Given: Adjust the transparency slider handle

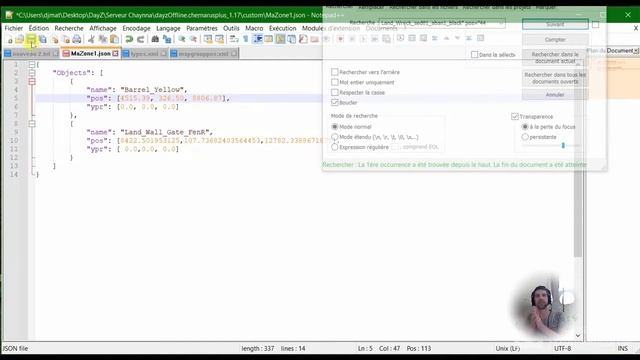Looking at the screenshot, I should click(563, 145).
